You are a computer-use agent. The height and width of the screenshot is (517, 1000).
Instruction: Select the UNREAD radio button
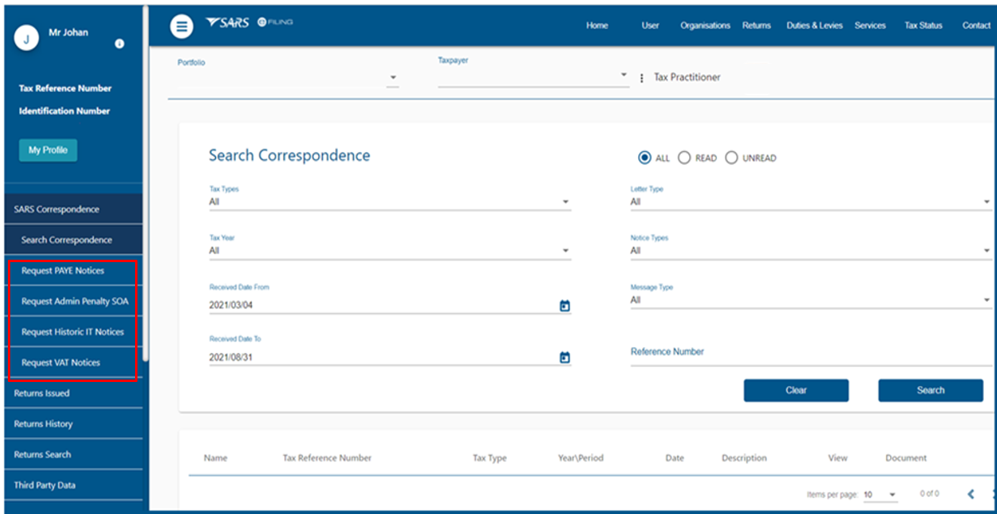coord(732,158)
